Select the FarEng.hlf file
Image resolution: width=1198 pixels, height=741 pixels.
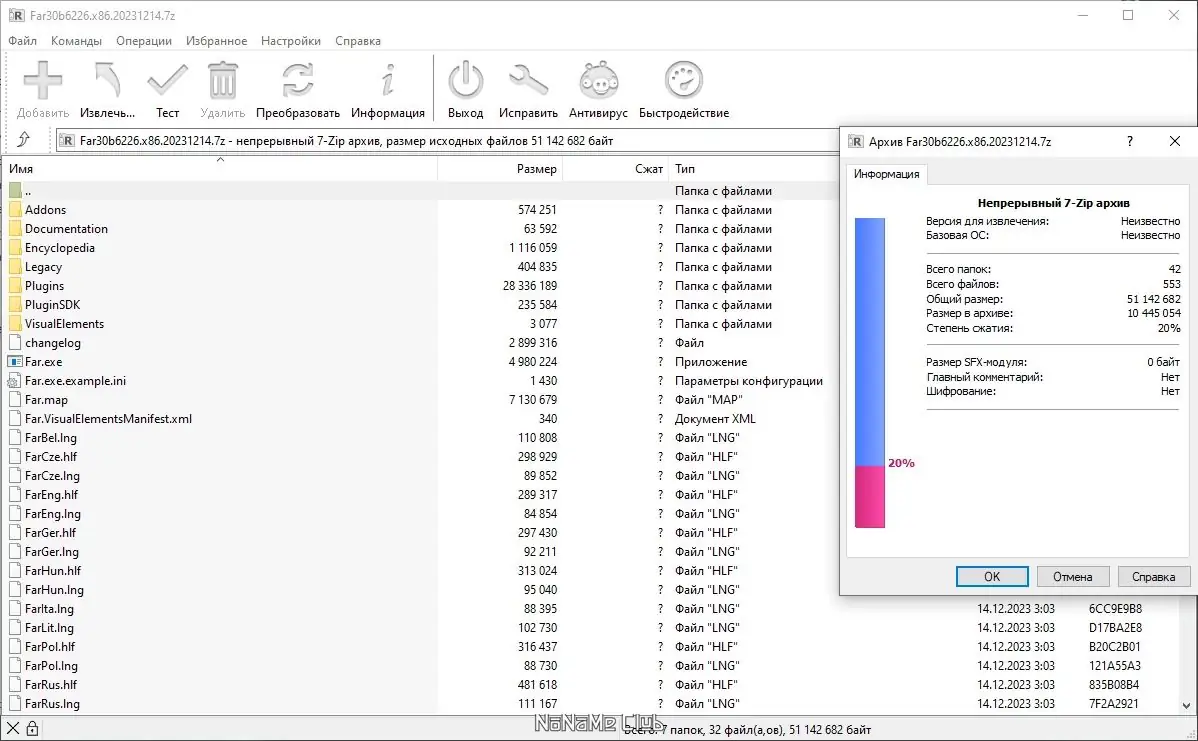tap(51, 495)
